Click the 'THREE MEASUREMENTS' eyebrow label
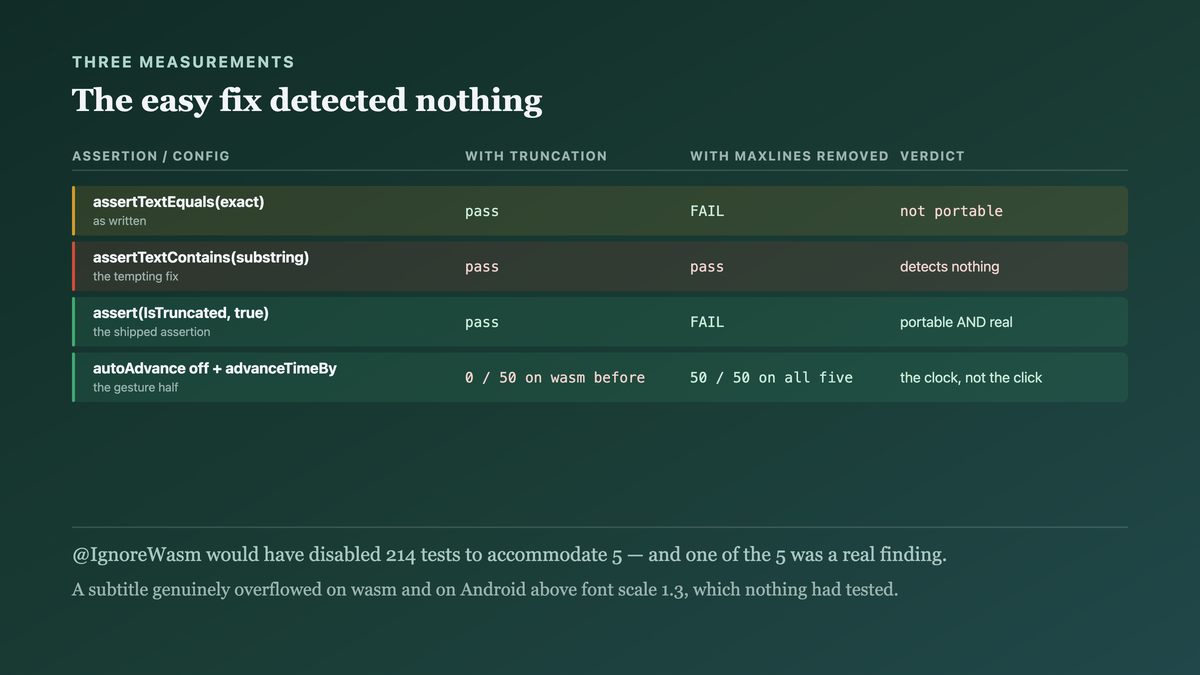 (x=183, y=62)
